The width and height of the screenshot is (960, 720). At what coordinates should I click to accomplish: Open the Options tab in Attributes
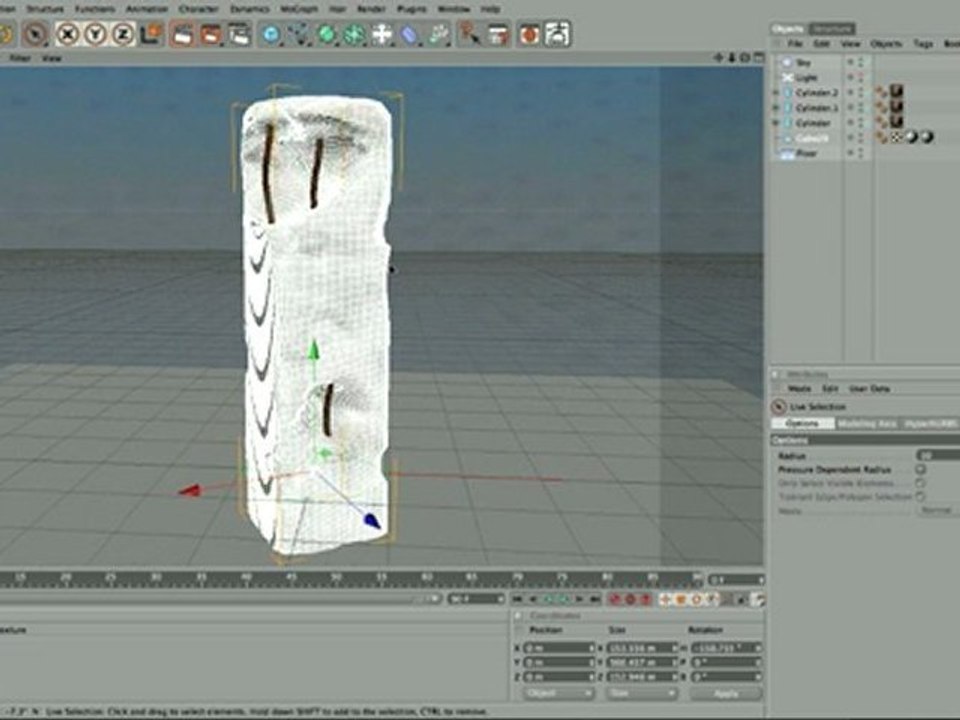[x=802, y=424]
